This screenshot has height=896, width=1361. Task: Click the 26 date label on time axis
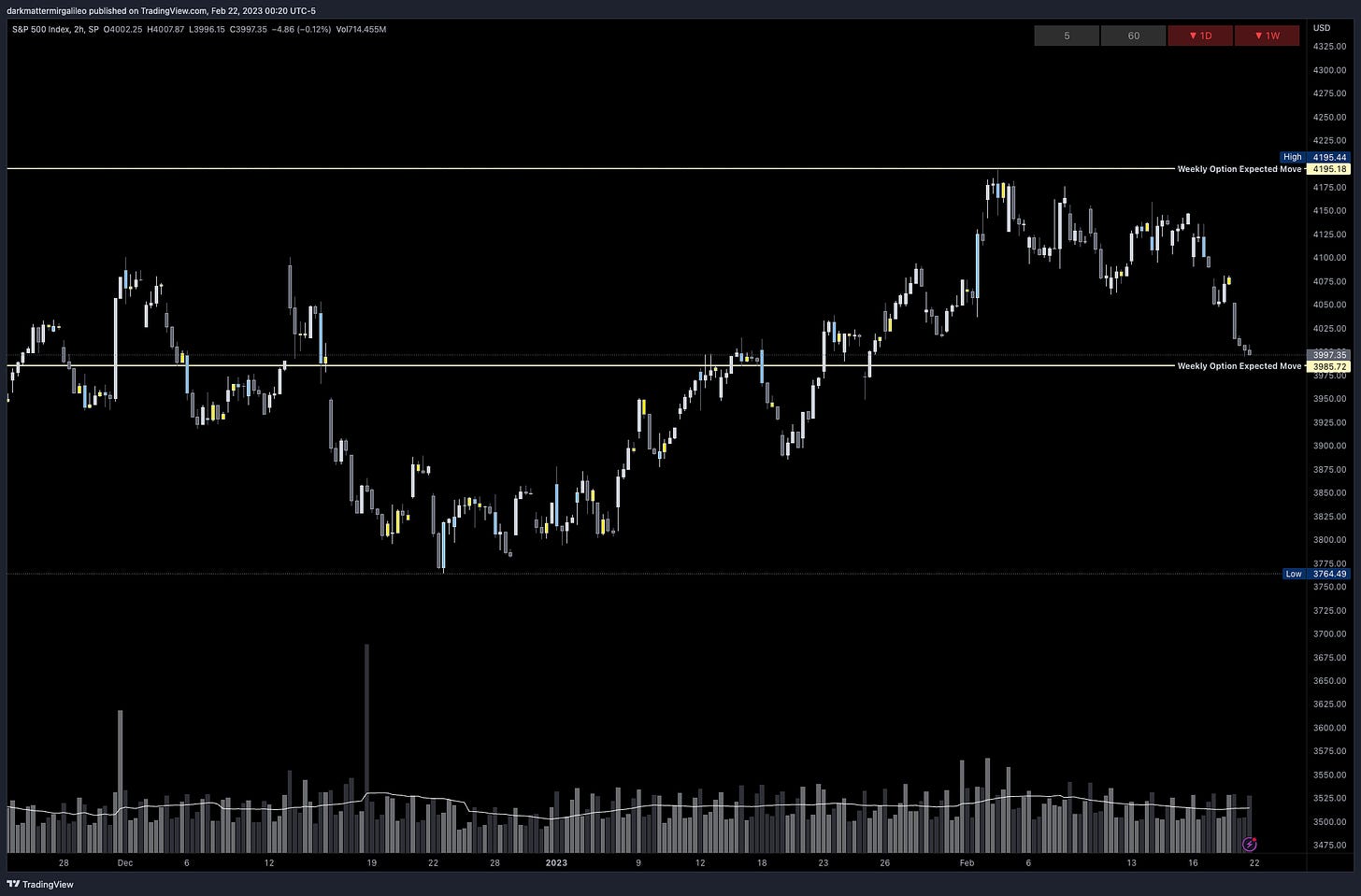point(884,863)
